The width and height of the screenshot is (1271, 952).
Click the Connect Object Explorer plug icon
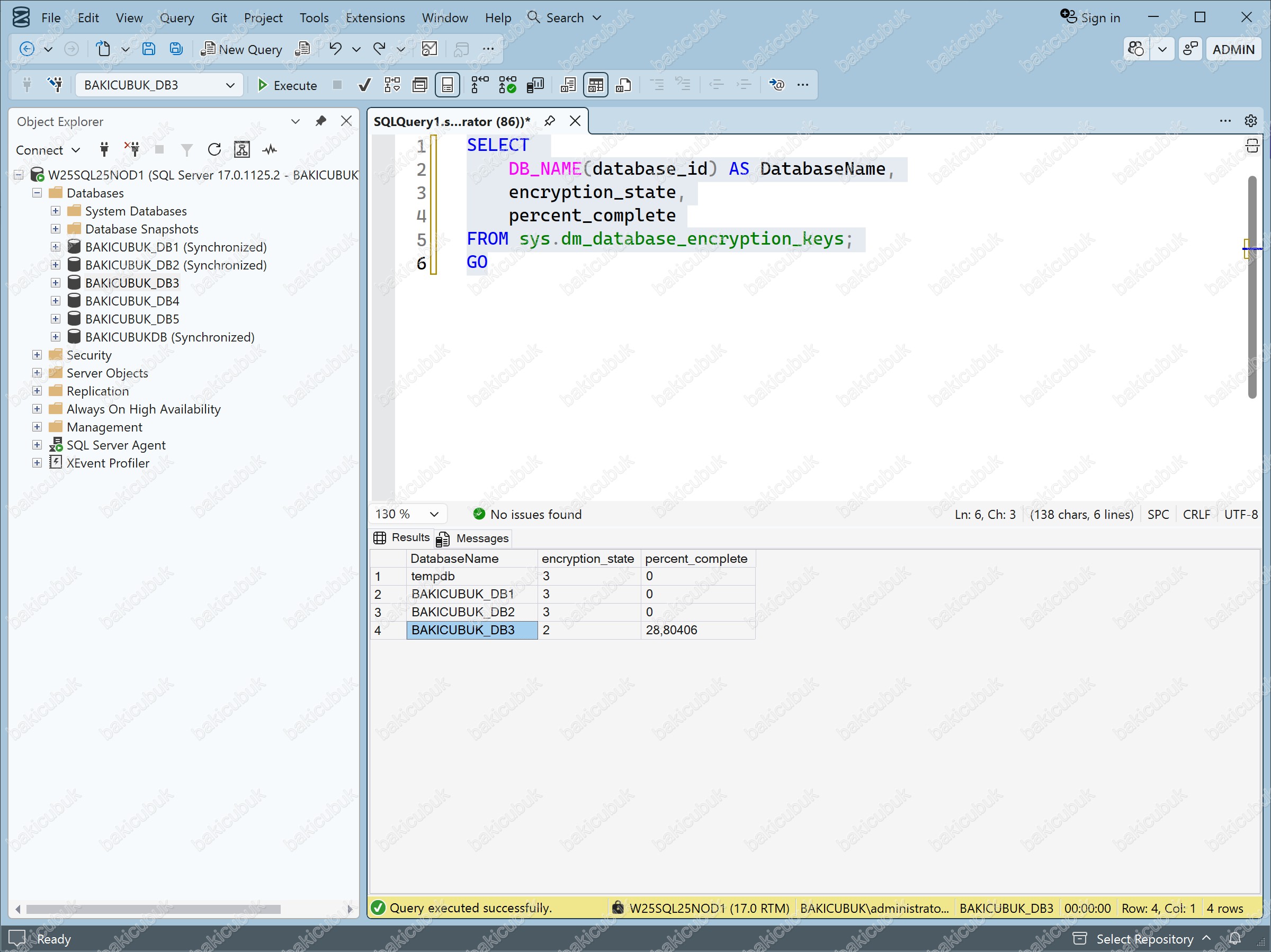[104, 150]
